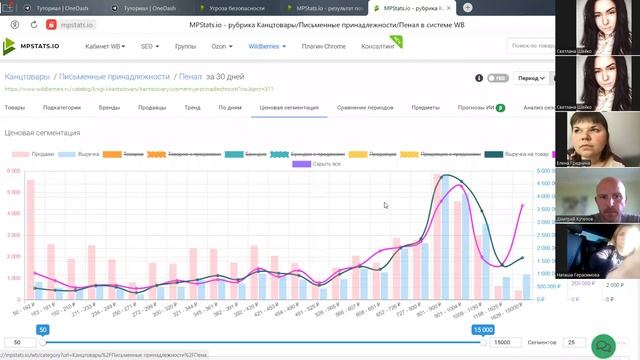Viewport: 640px width, 360px height.
Task: Click the maximum price field showing 15000
Action: [505, 342]
